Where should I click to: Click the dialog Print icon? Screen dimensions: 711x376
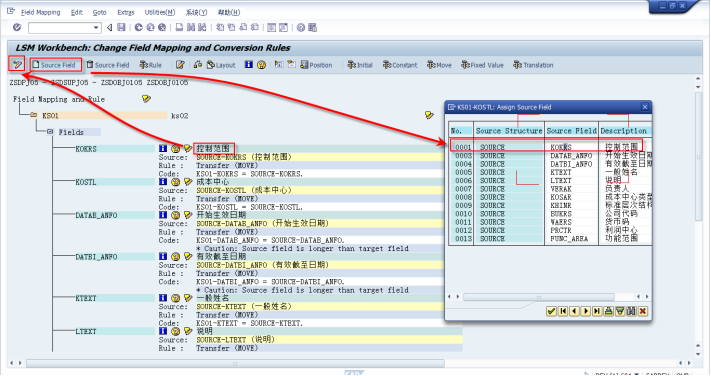coord(609,311)
